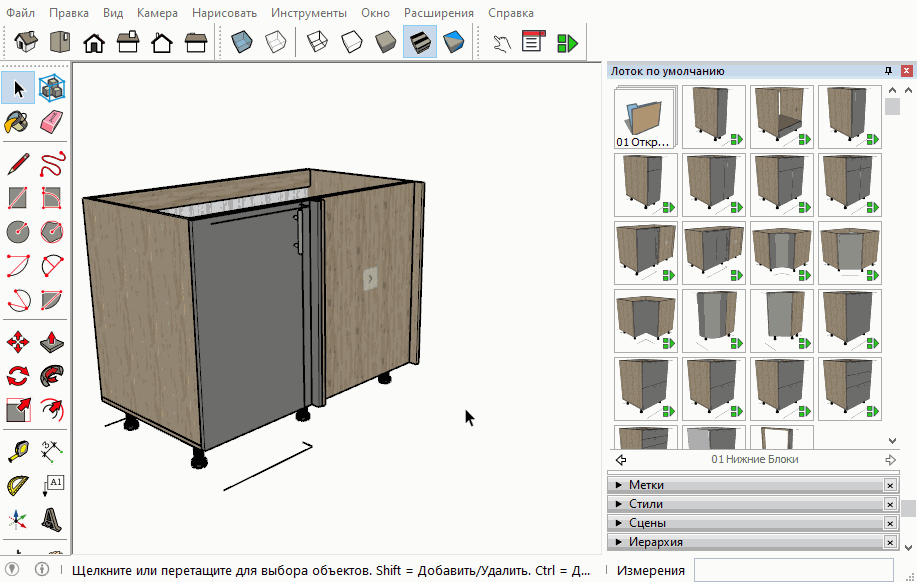Select the Tape Measure tool
The image size is (917, 582).
[18, 451]
